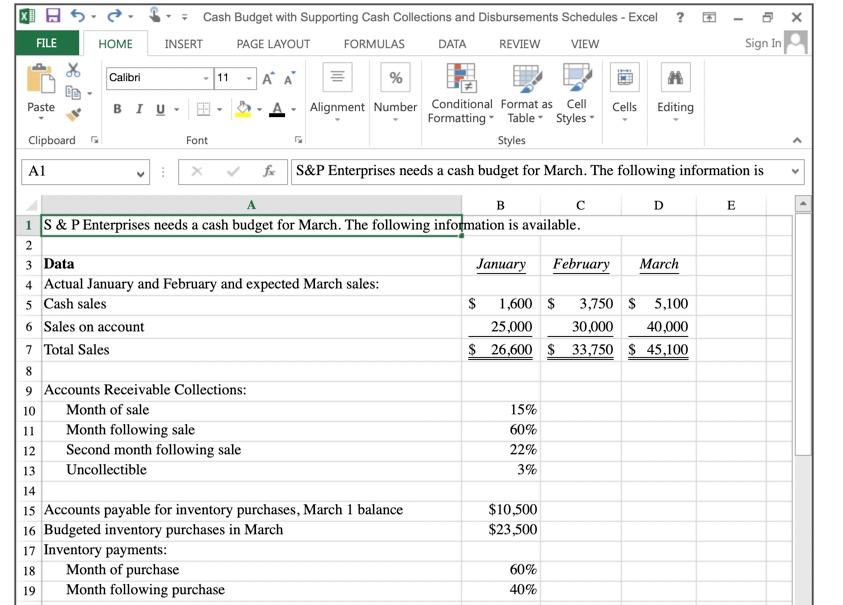
Task: Open the Undo history dropdown arrow
Action: [94, 17]
